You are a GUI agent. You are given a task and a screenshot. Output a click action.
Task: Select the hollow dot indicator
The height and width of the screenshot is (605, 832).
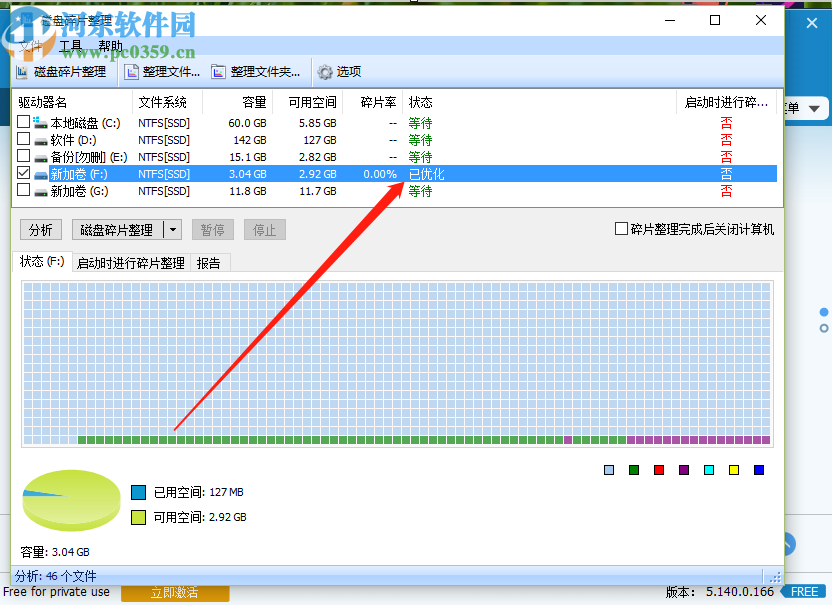[824, 329]
